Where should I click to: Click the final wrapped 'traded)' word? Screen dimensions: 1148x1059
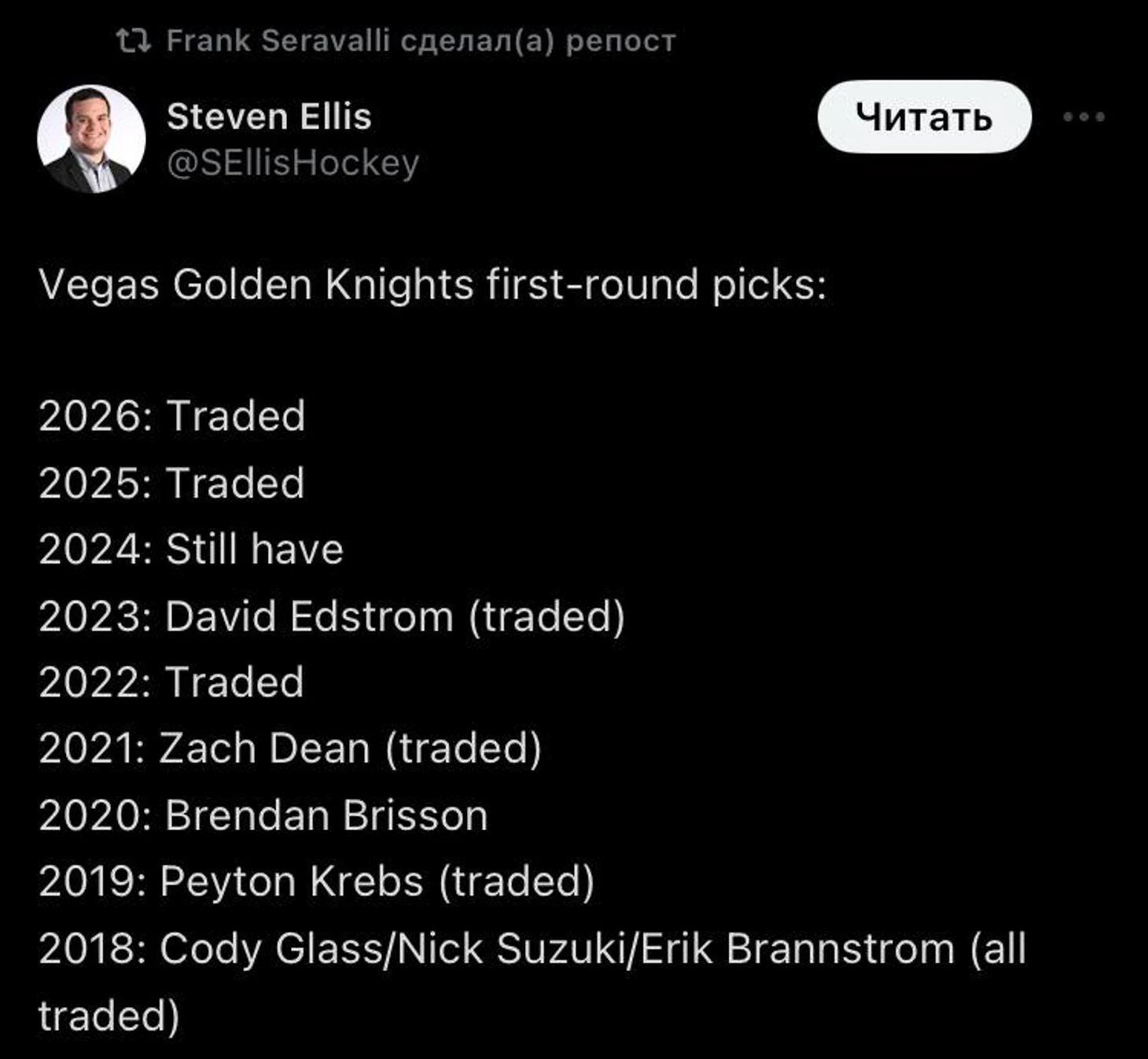click(109, 1014)
